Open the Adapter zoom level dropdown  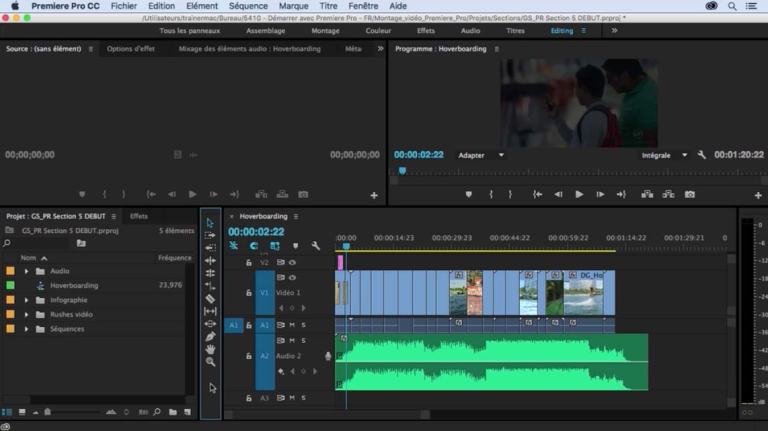(480, 155)
